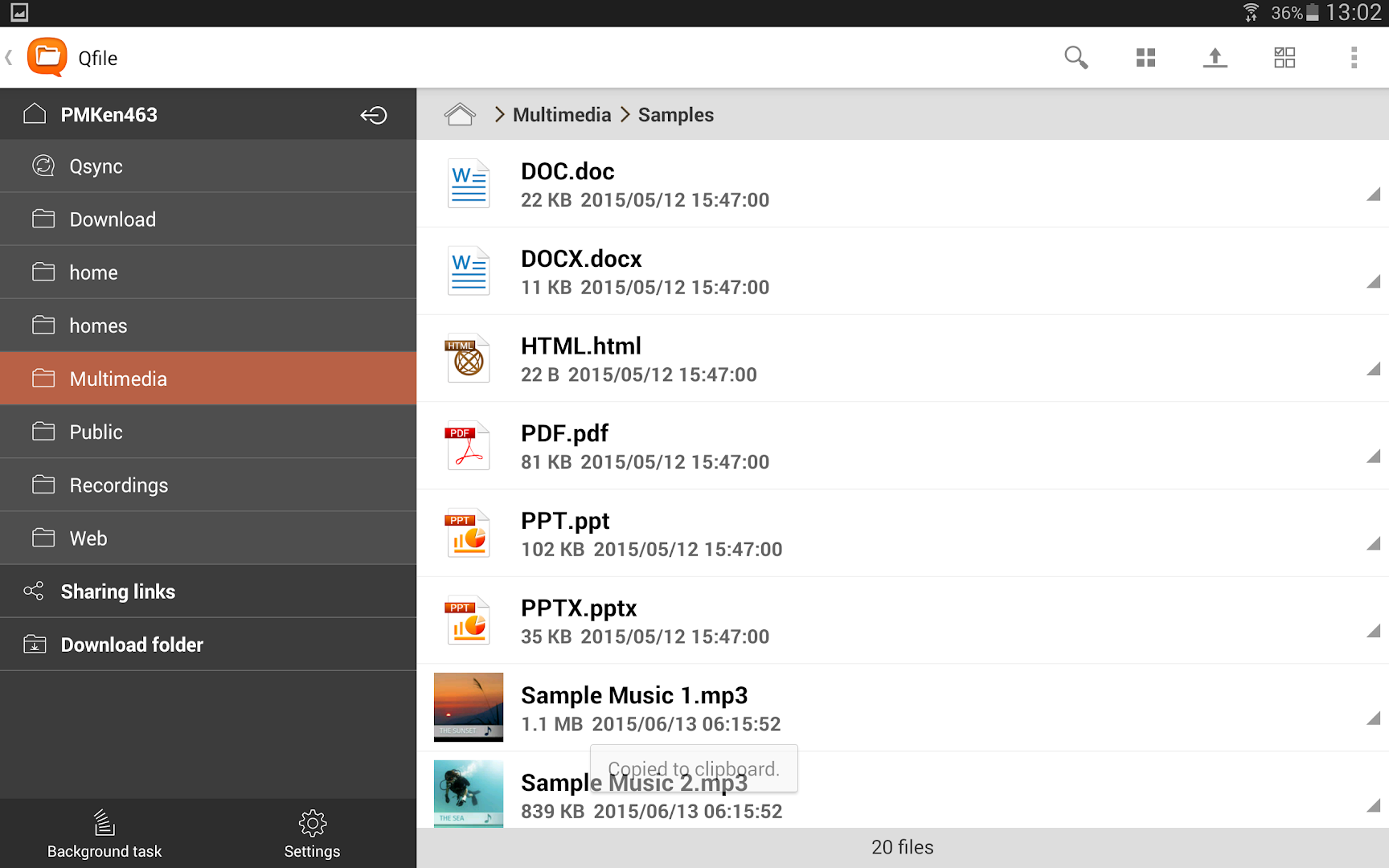Open the file named DOC.doc
This screenshot has width=1389, height=868.
click(x=567, y=171)
